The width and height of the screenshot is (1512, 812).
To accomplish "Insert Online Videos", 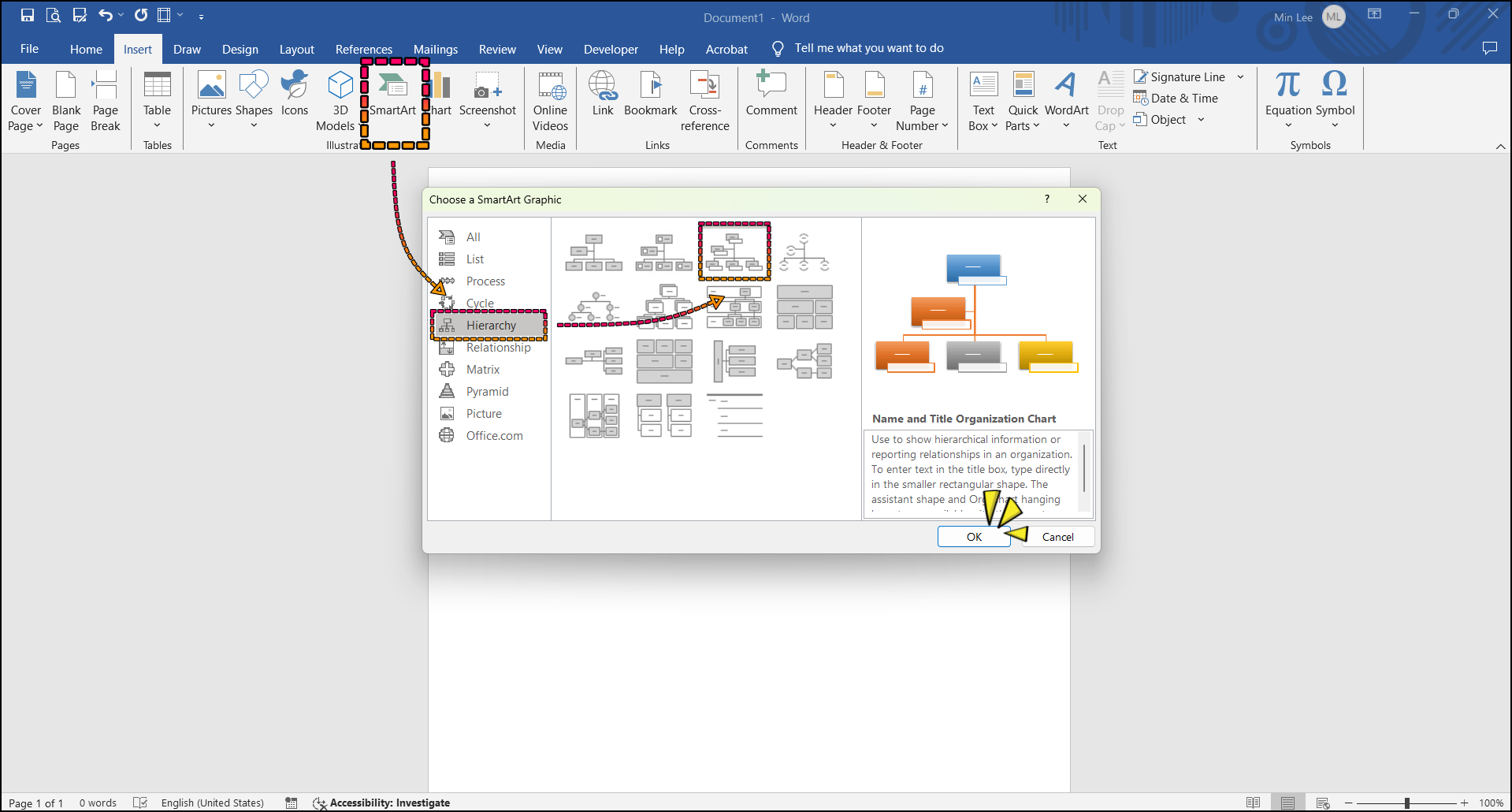I will coord(550,102).
